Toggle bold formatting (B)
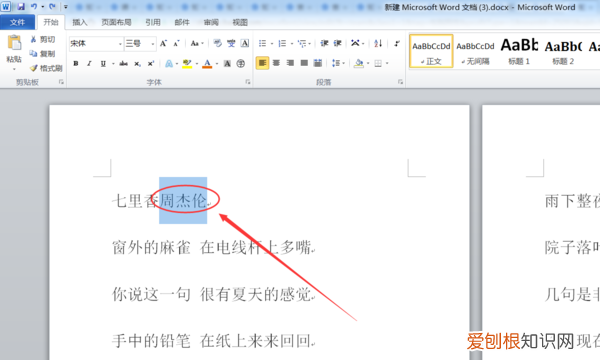Image resolution: width=600 pixels, height=360 pixels. coord(76,64)
